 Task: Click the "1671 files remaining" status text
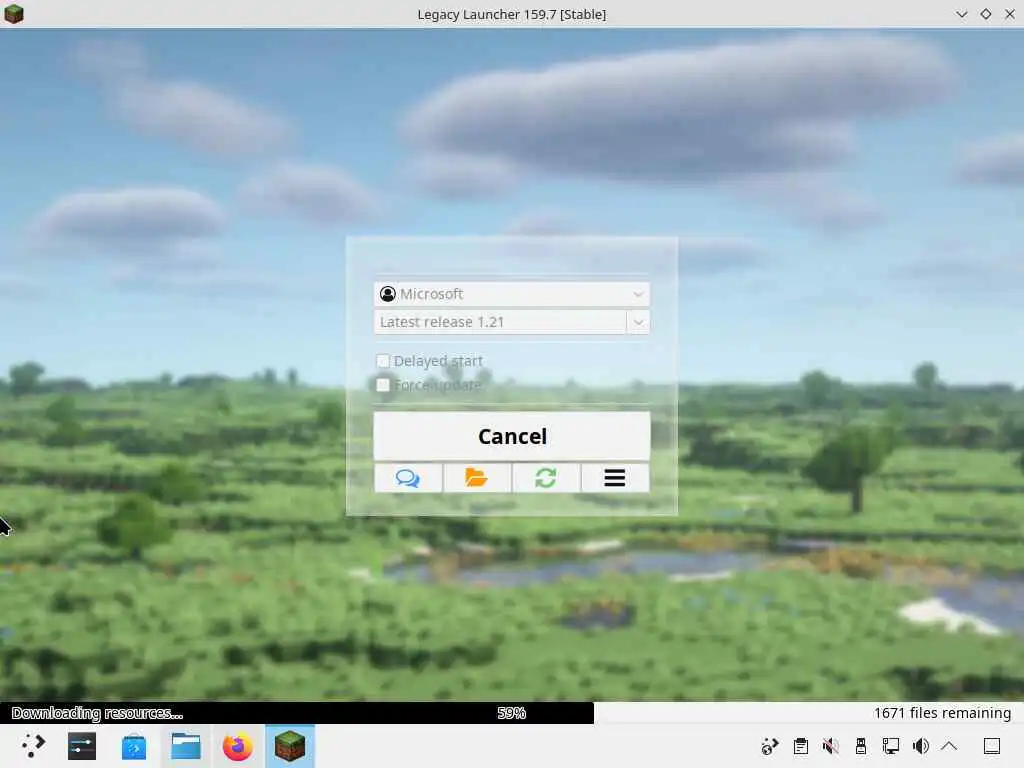point(942,713)
